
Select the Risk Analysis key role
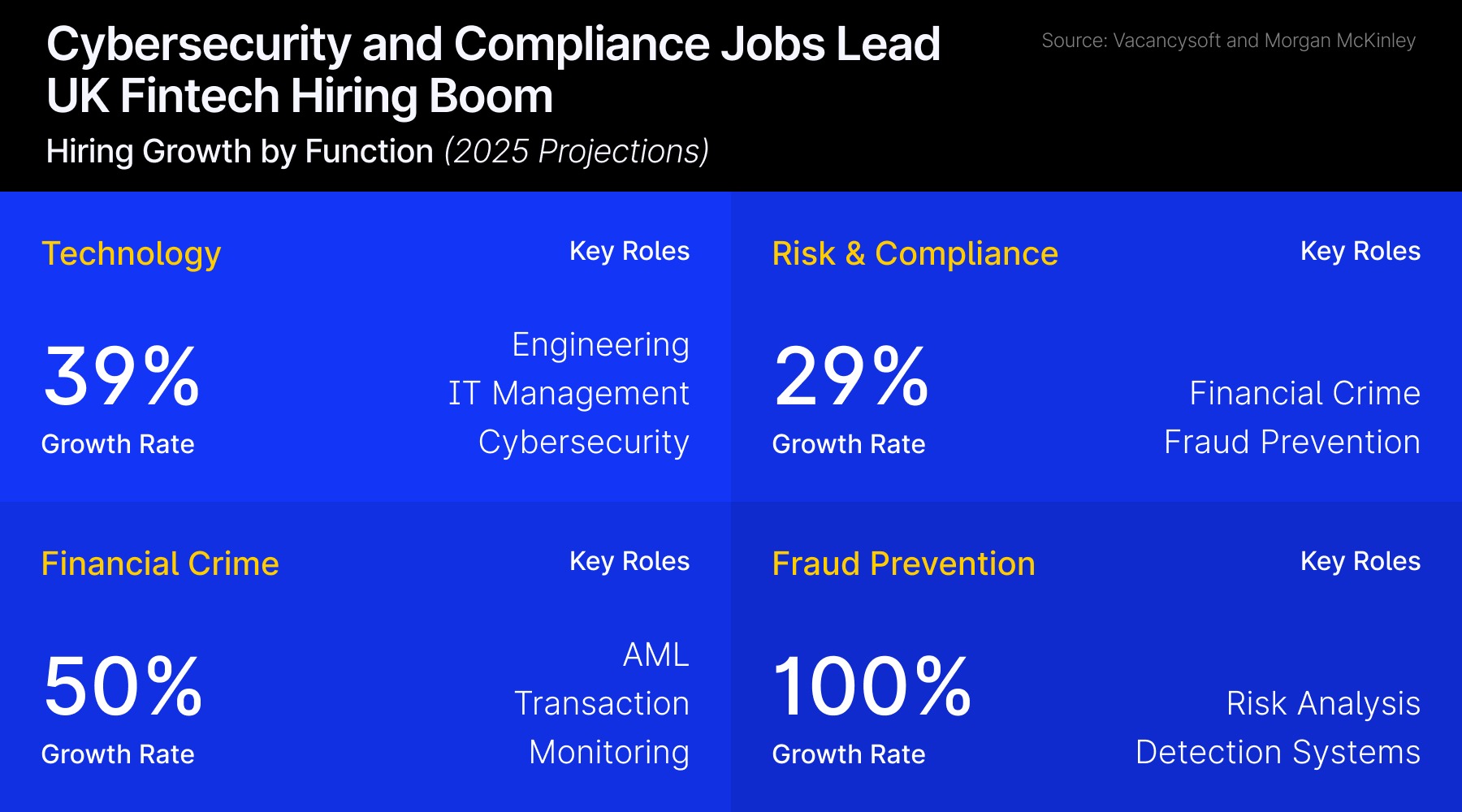(x=1323, y=704)
